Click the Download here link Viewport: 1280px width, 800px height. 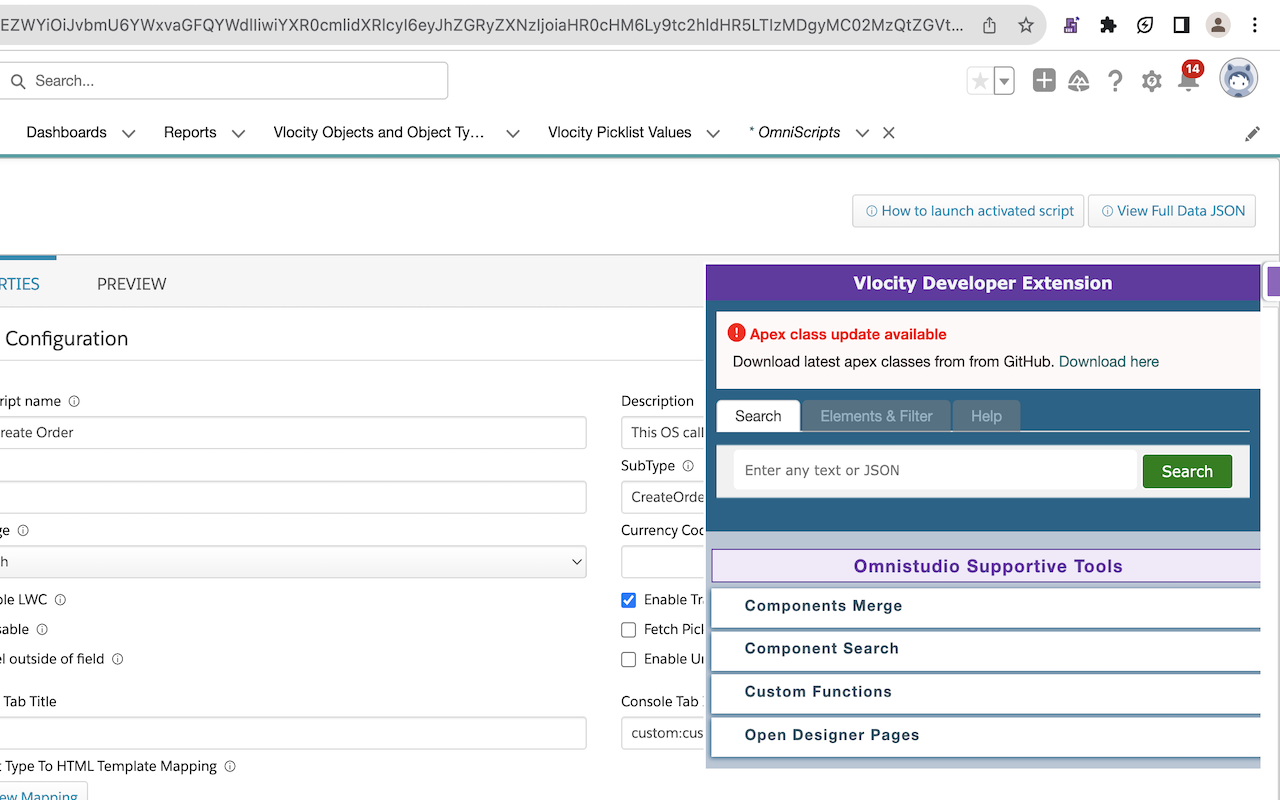click(1108, 361)
